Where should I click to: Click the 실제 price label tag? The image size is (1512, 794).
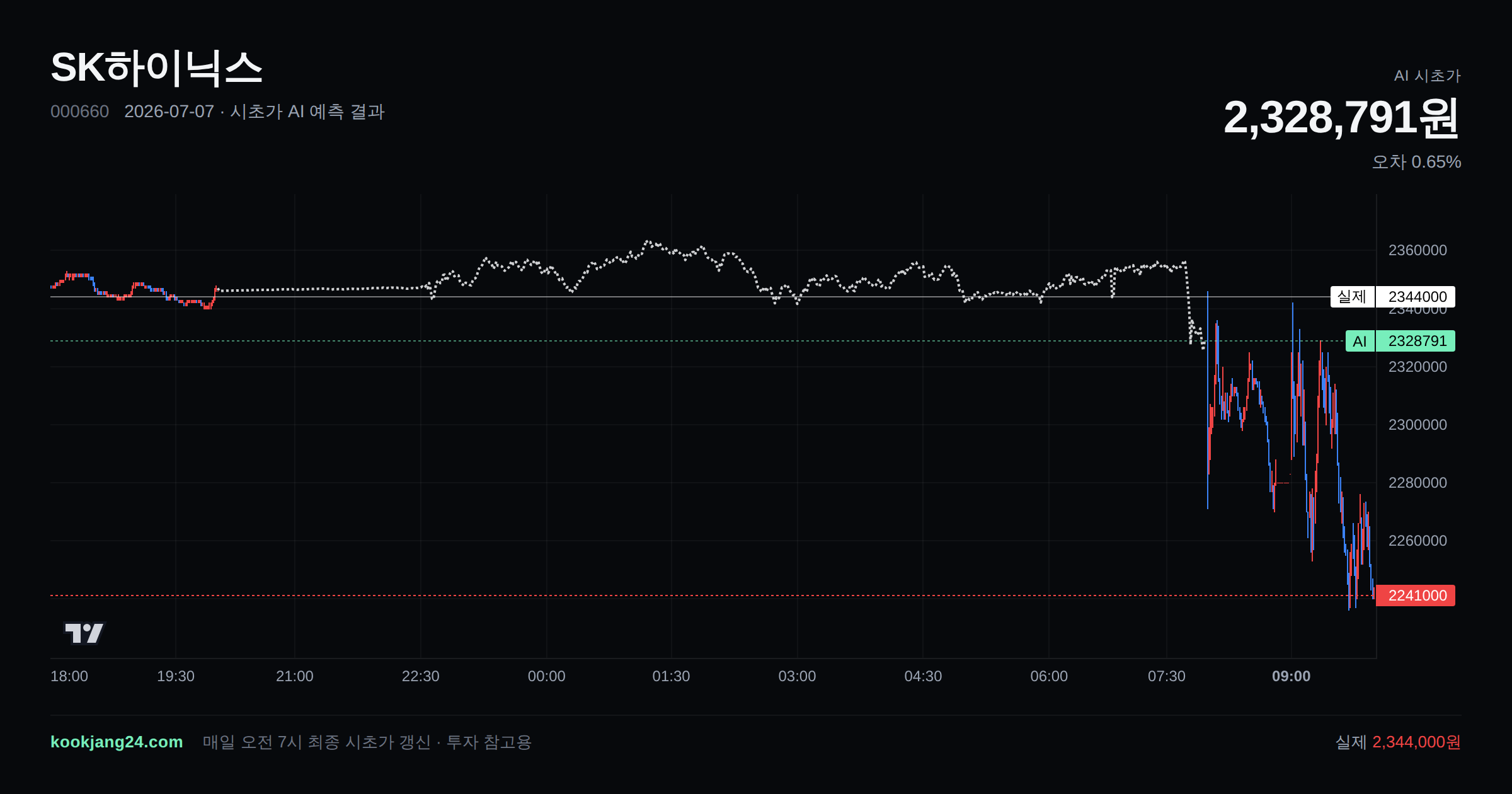click(1352, 297)
